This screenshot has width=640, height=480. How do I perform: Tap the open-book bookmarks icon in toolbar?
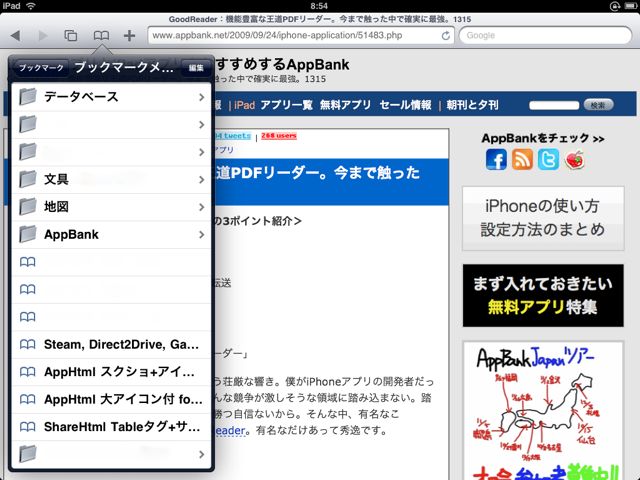(101, 36)
